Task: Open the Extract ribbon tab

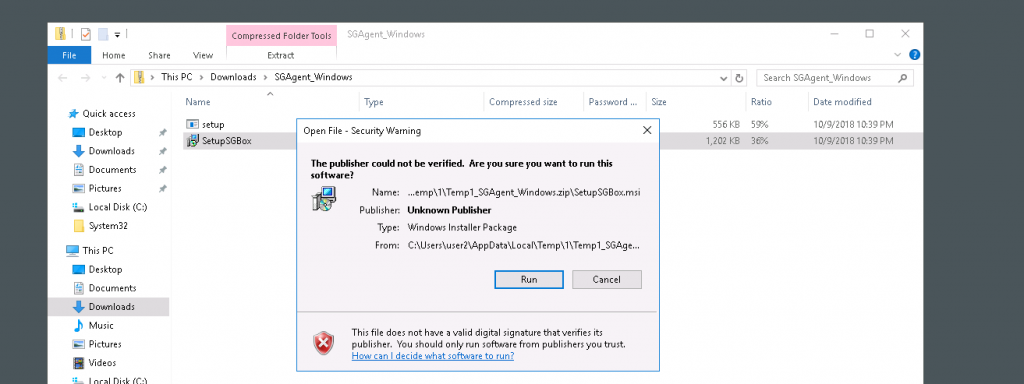Action: point(281,56)
